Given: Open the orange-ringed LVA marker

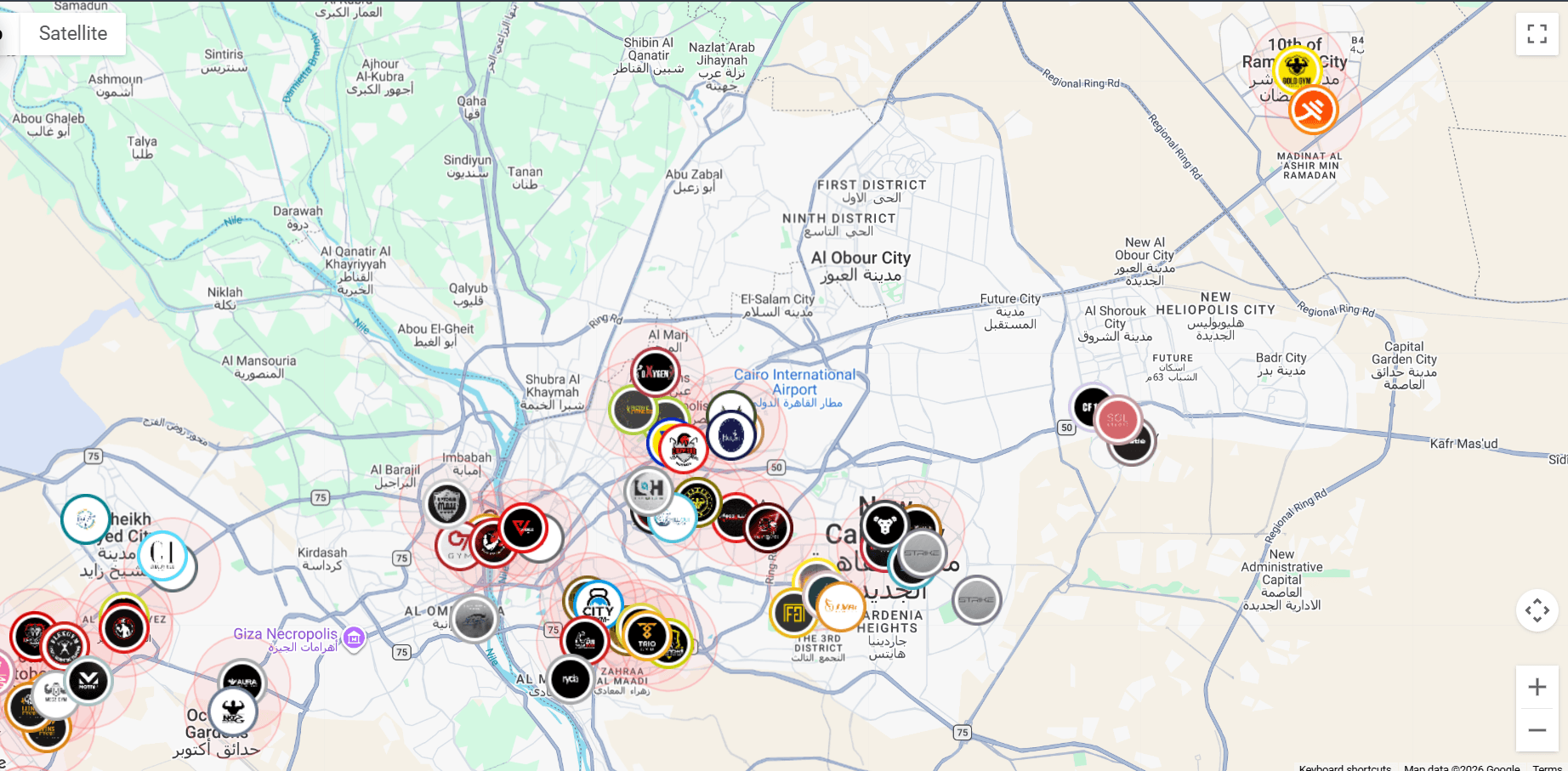Looking at the screenshot, I should [x=840, y=606].
